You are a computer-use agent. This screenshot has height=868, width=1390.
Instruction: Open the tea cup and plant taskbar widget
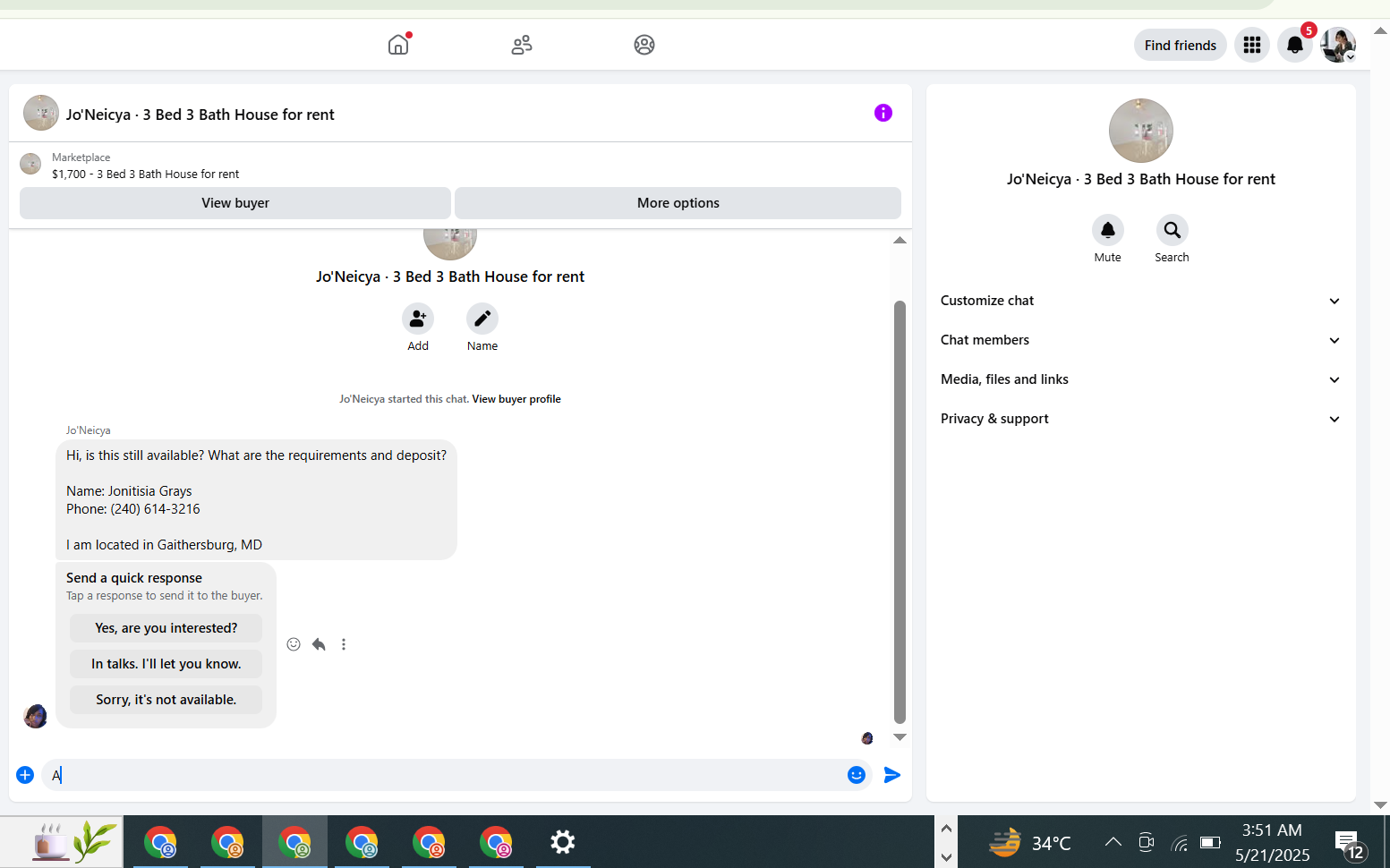tap(75, 841)
